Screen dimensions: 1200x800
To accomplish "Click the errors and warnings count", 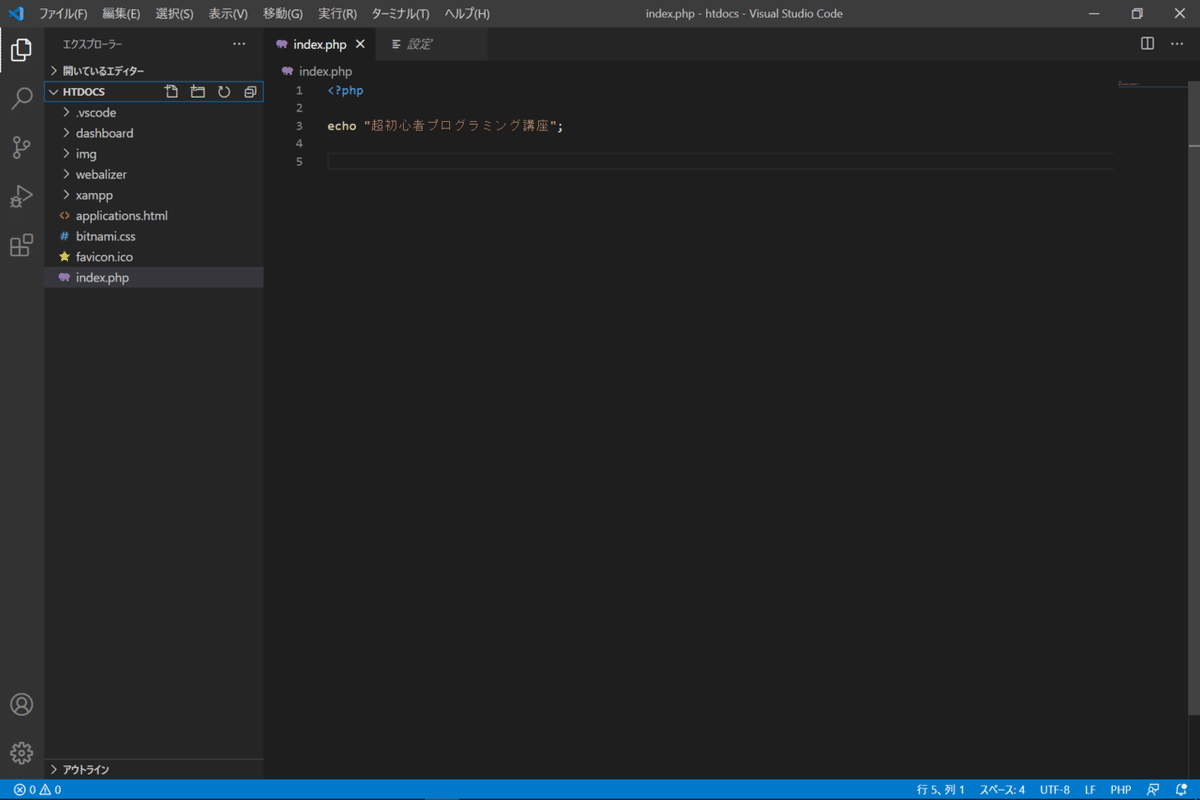I will tap(37, 790).
